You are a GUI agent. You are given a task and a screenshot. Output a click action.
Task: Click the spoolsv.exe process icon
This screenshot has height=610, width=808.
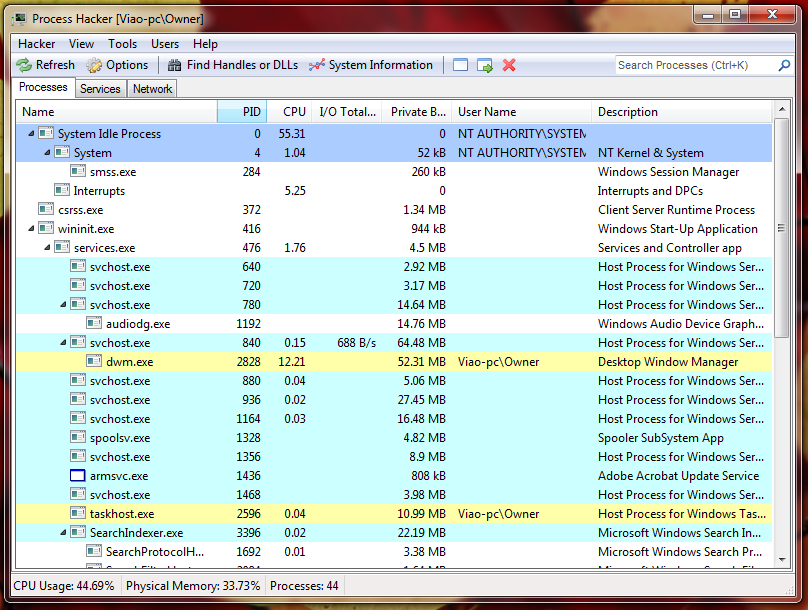(78, 437)
